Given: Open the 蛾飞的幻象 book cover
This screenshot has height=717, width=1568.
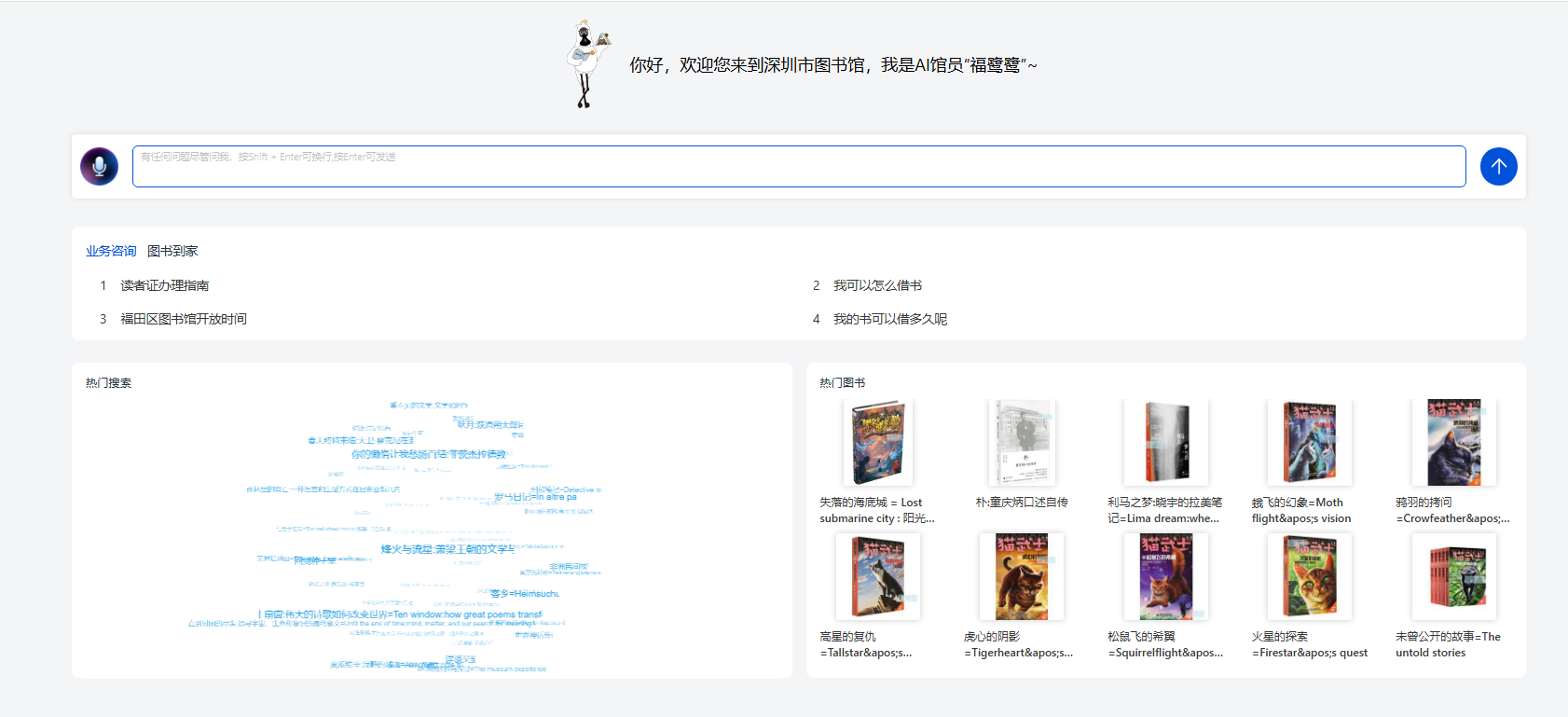Looking at the screenshot, I should 1310,443.
